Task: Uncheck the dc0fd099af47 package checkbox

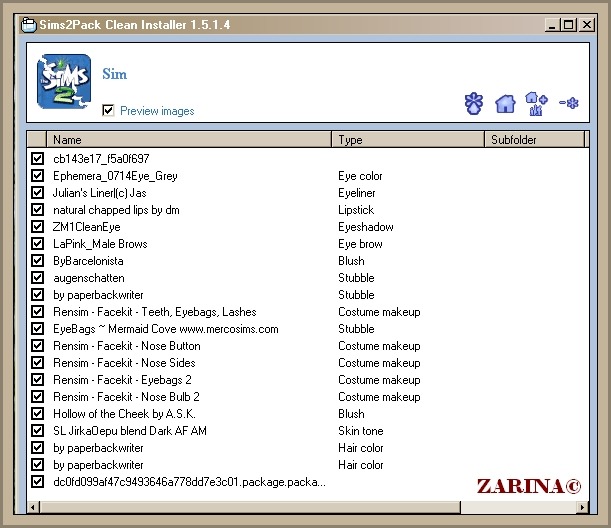Action: point(37,482)
